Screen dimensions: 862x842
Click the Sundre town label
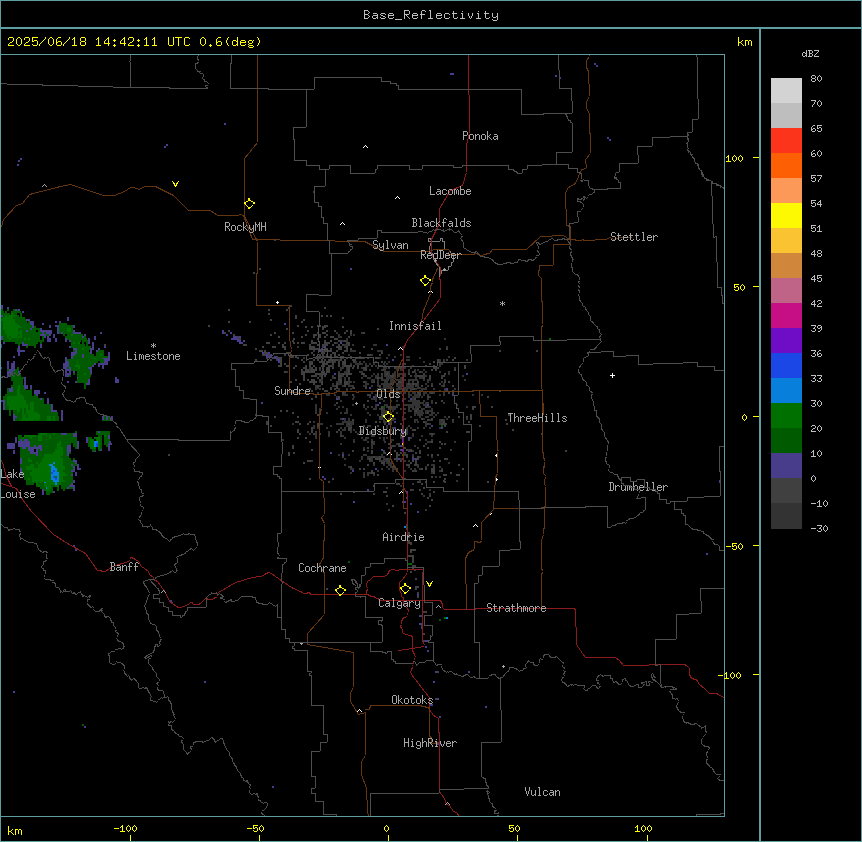(292, 391)
